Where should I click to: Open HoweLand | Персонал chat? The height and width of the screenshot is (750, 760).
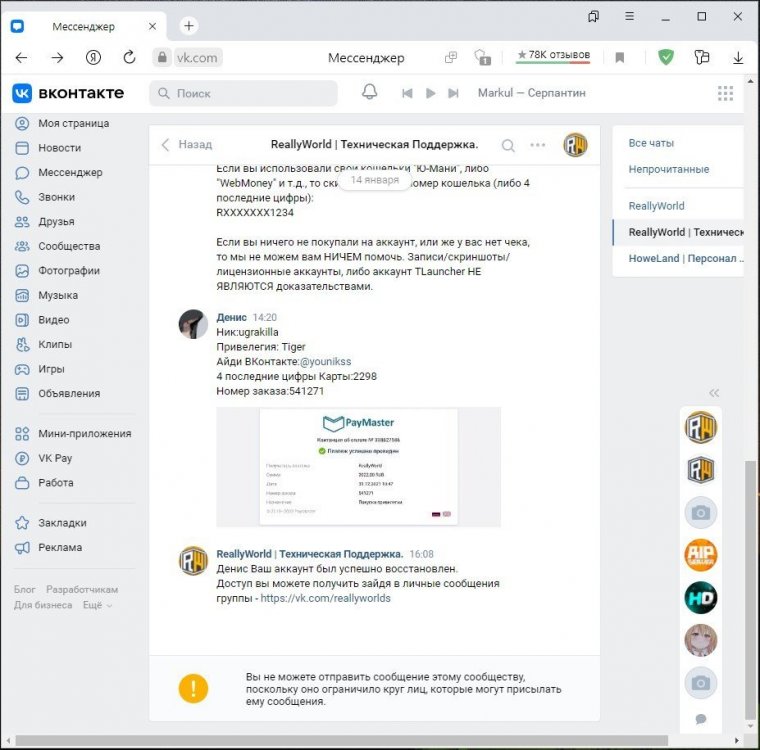[x=686, y=258]
